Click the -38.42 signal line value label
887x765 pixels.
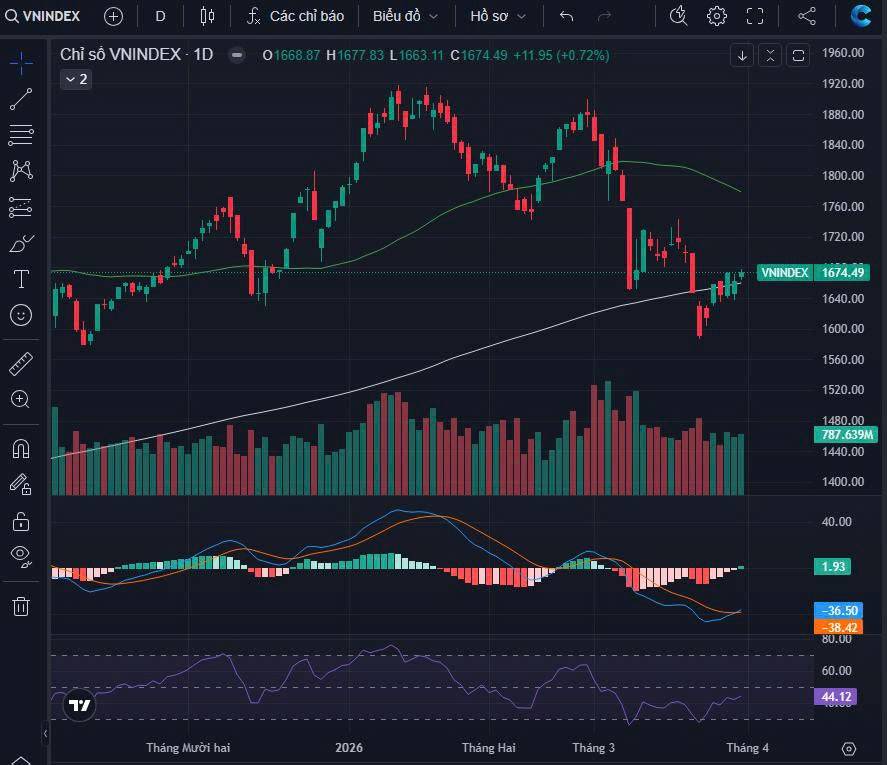pyautogui.click(x=838, y=627)
